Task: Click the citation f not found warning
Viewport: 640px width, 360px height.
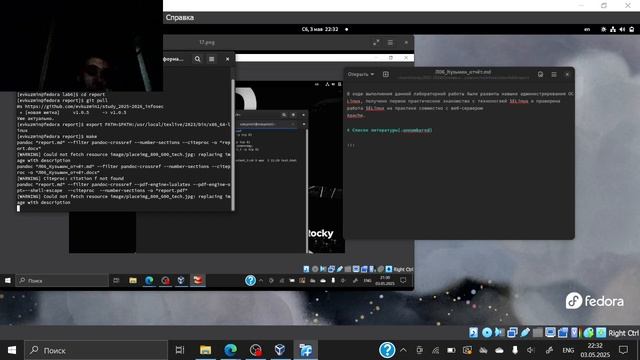Action: point(70,178)
